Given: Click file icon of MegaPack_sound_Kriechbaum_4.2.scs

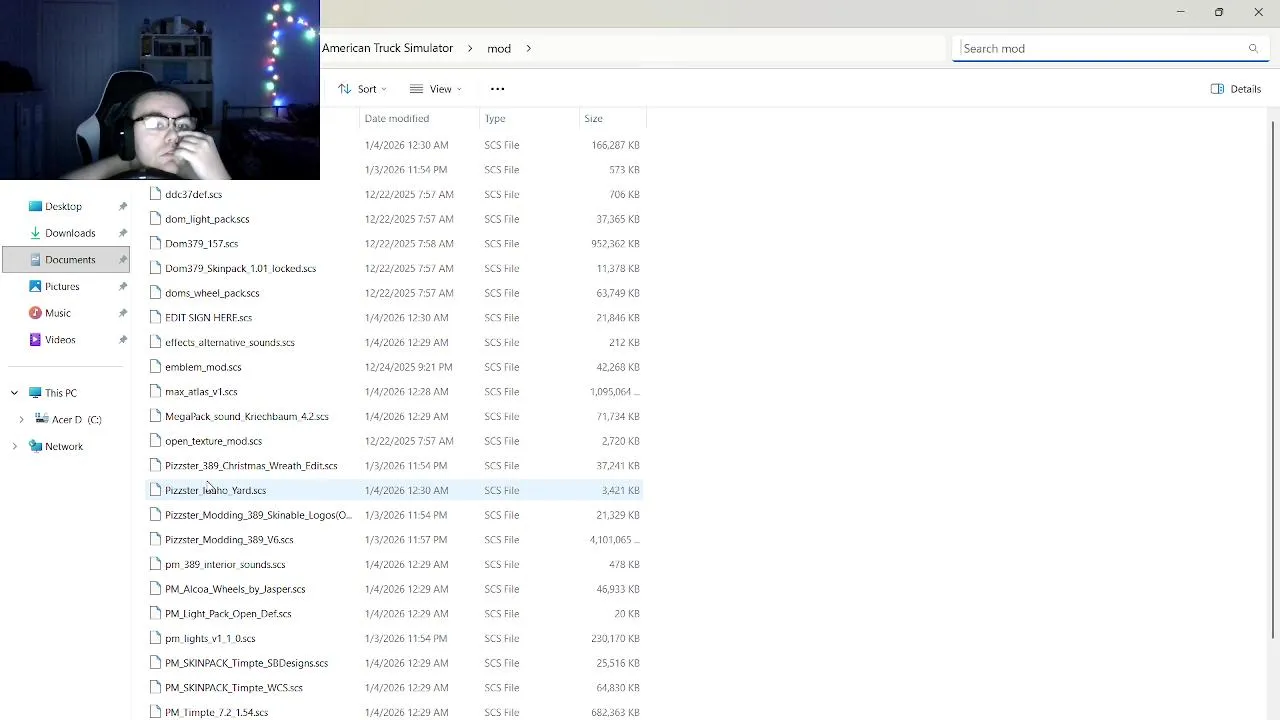Looking at the screenshot, I should click(155, 416).
